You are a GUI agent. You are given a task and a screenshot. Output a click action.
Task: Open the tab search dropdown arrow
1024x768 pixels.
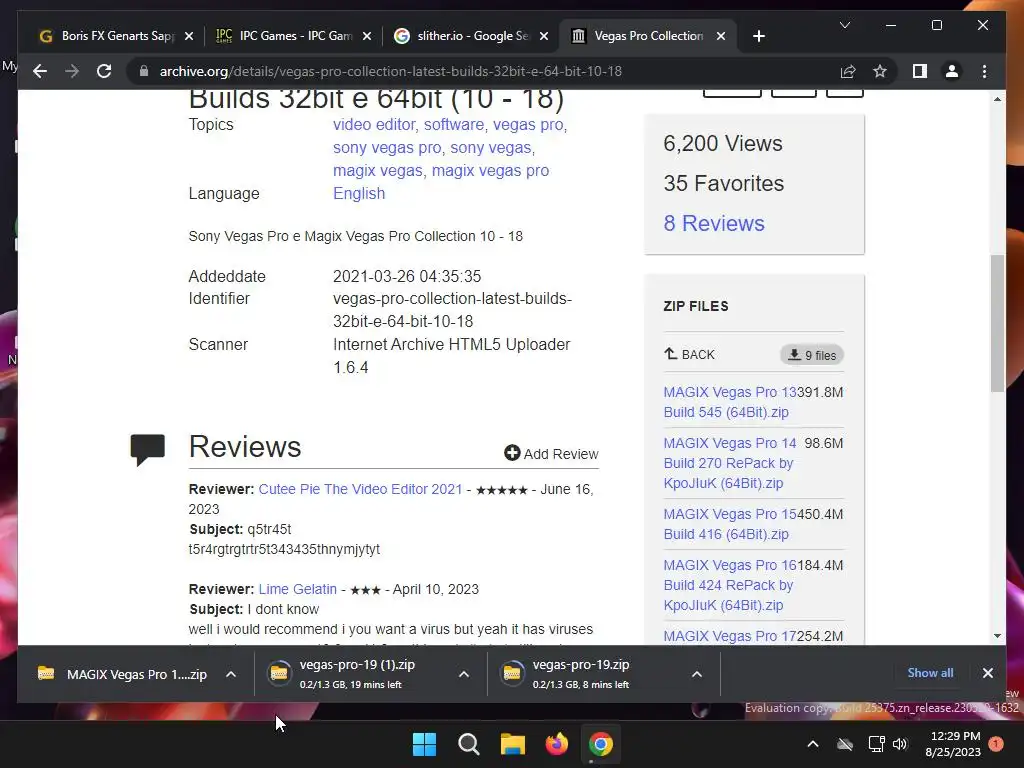click(844, 25)
